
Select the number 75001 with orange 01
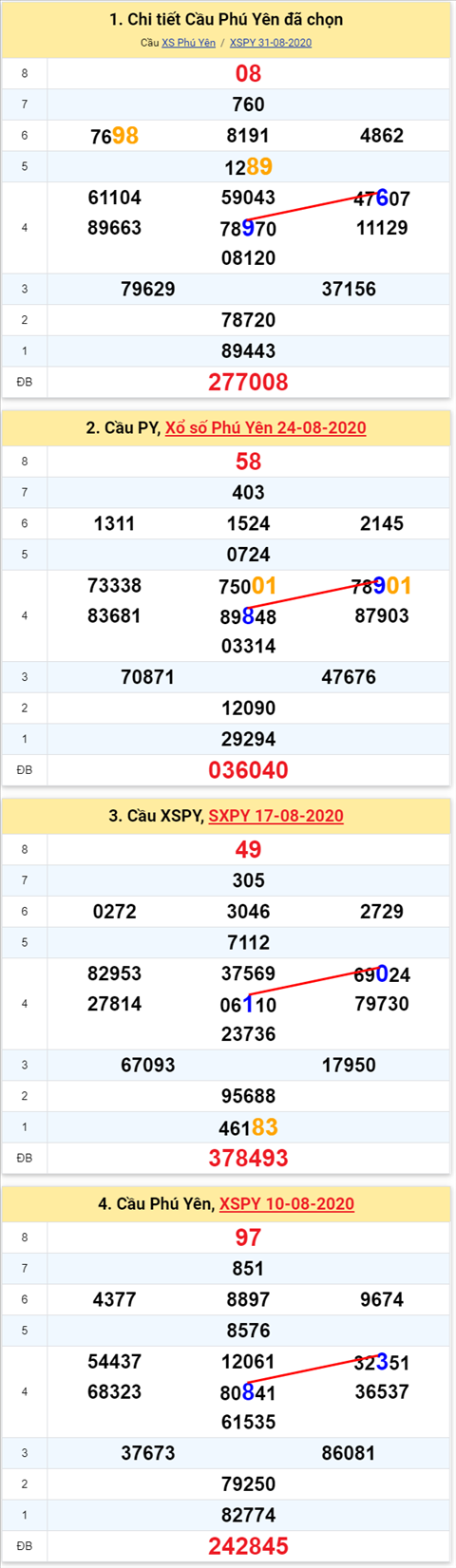(248, 586)
